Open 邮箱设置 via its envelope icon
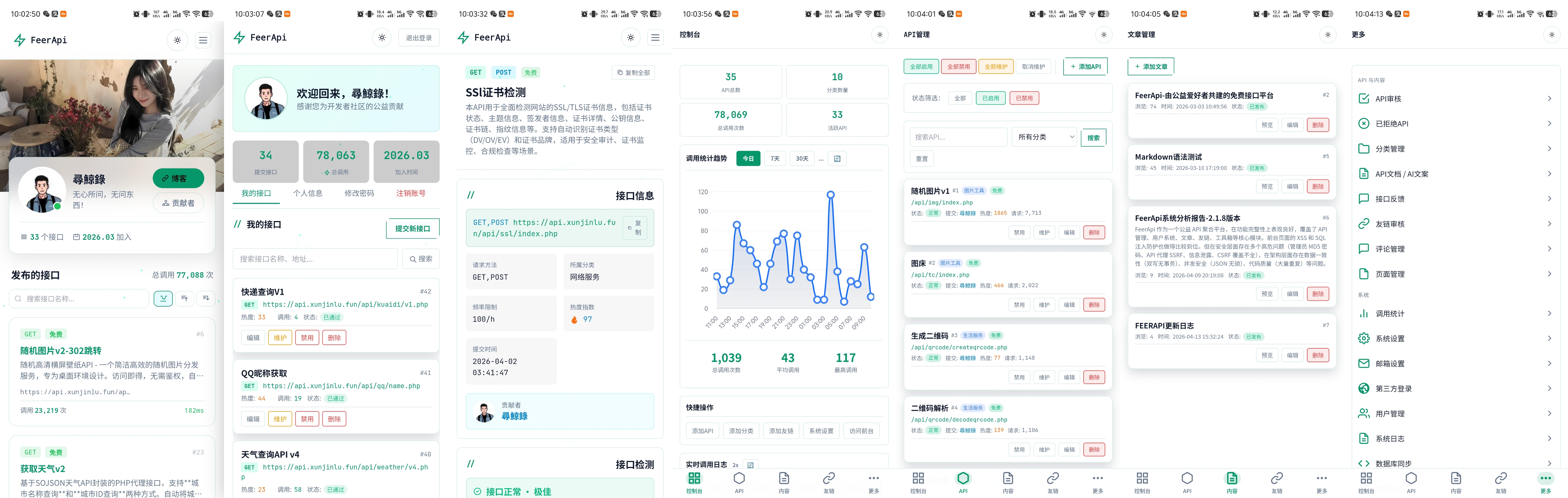The image size is (1568, 498). click(x=1364, y=364)
